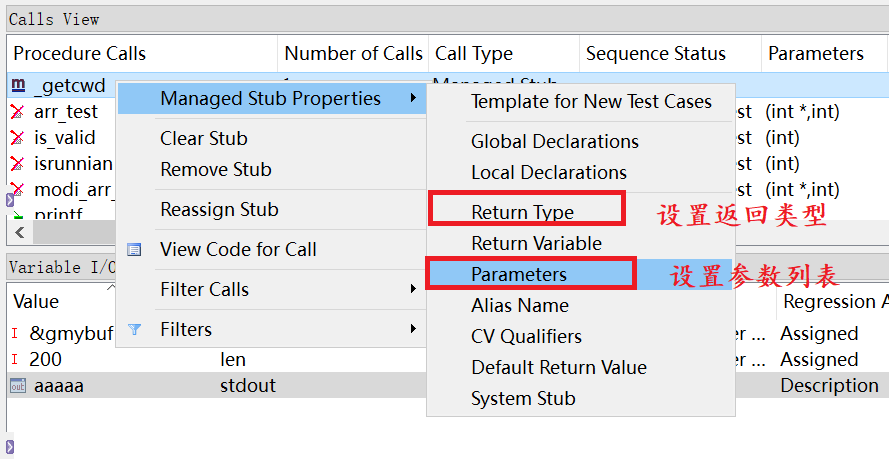Expand the Managed Stub Properties submenu arrow
Image resolution: width=889 pixels, height=459 pixels.
(413, 99)
